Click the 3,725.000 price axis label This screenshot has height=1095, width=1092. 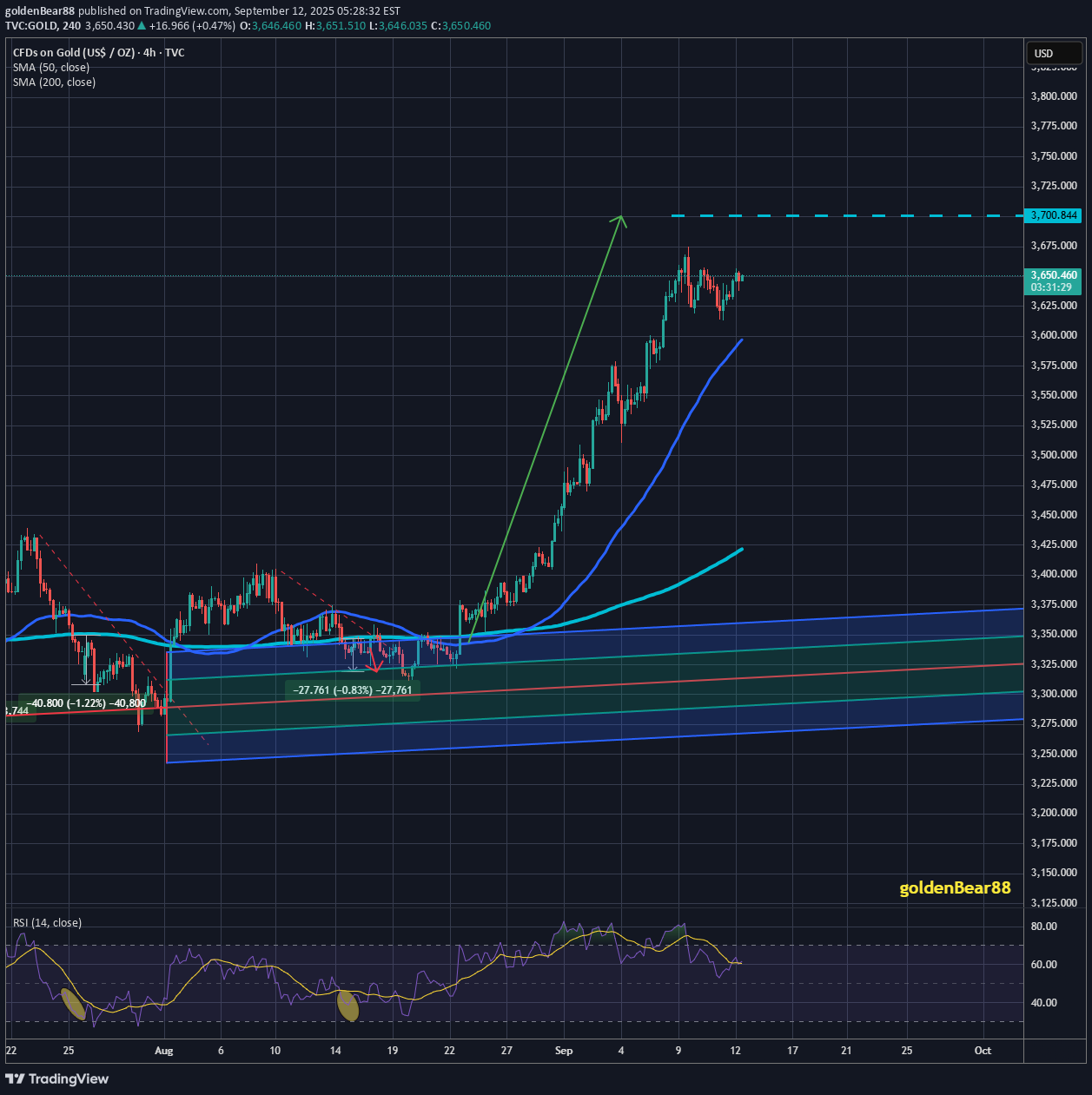click(x=1054, y=186)
